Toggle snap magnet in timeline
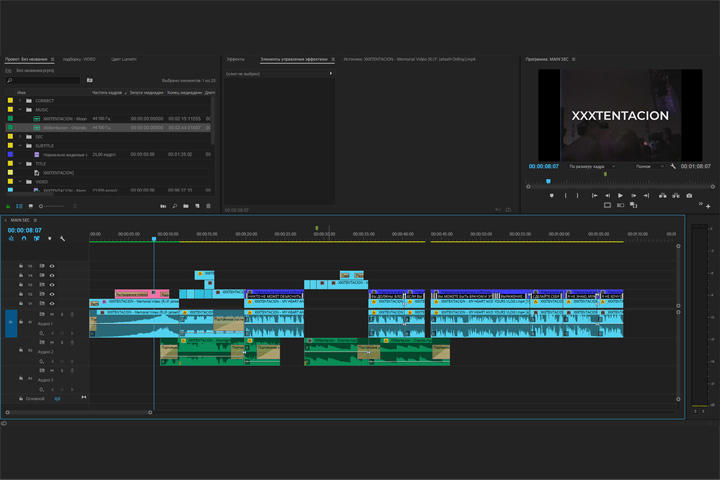Screen dimensions: 720x480 coord(24,239)
